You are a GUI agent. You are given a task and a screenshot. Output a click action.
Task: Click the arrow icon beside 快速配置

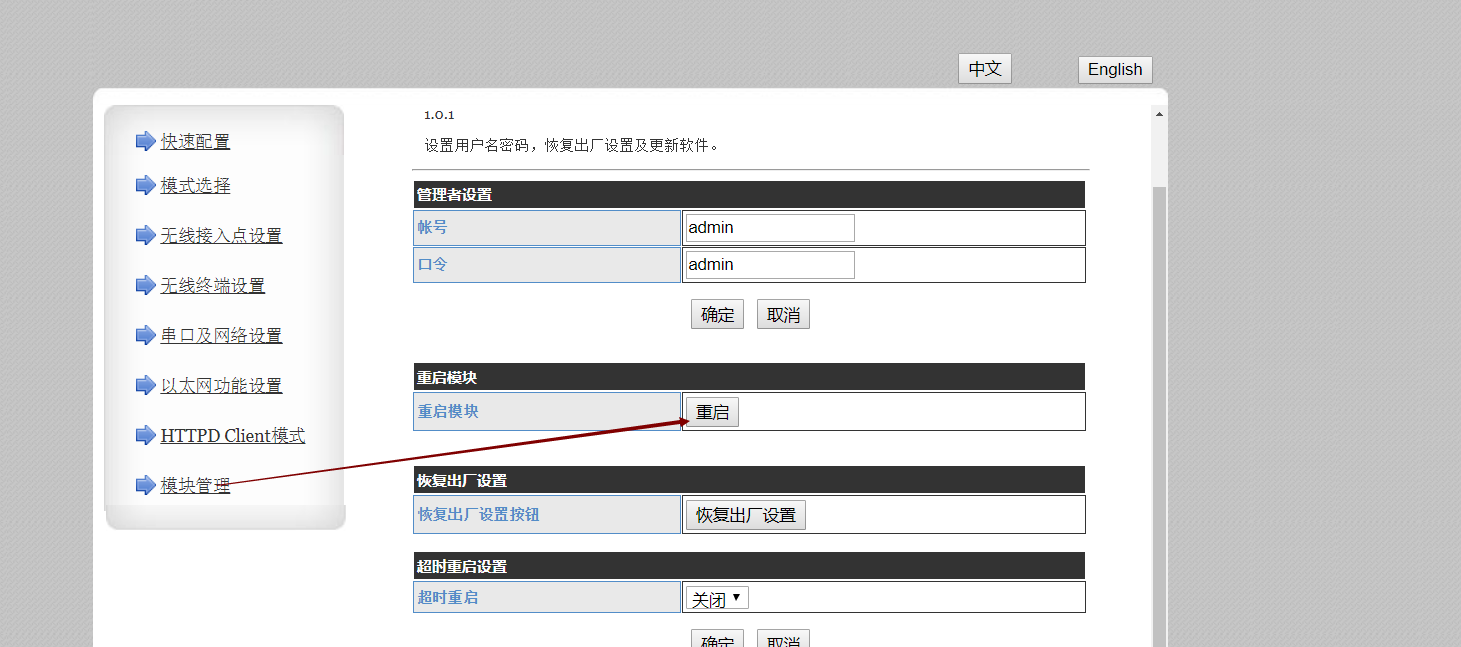pos(145,141)
